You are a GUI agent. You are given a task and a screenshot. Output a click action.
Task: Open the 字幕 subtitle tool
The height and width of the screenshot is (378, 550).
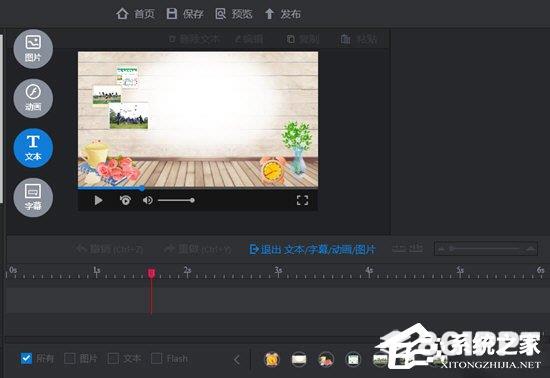(x=33, y=197)
